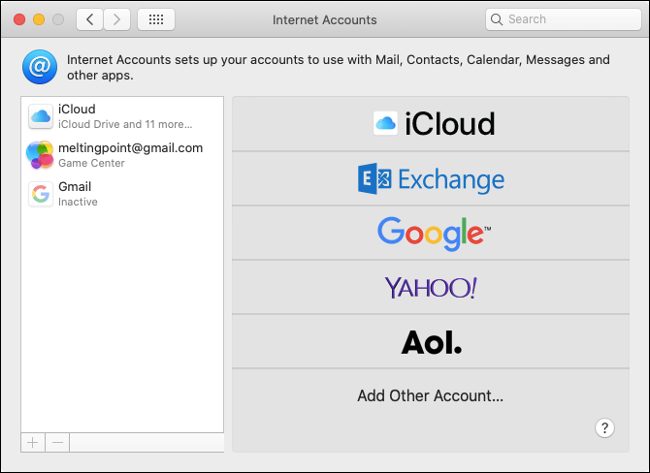650x473 pixels.
Task: Click the 'Inactive' status text
Action: (78, 202)
